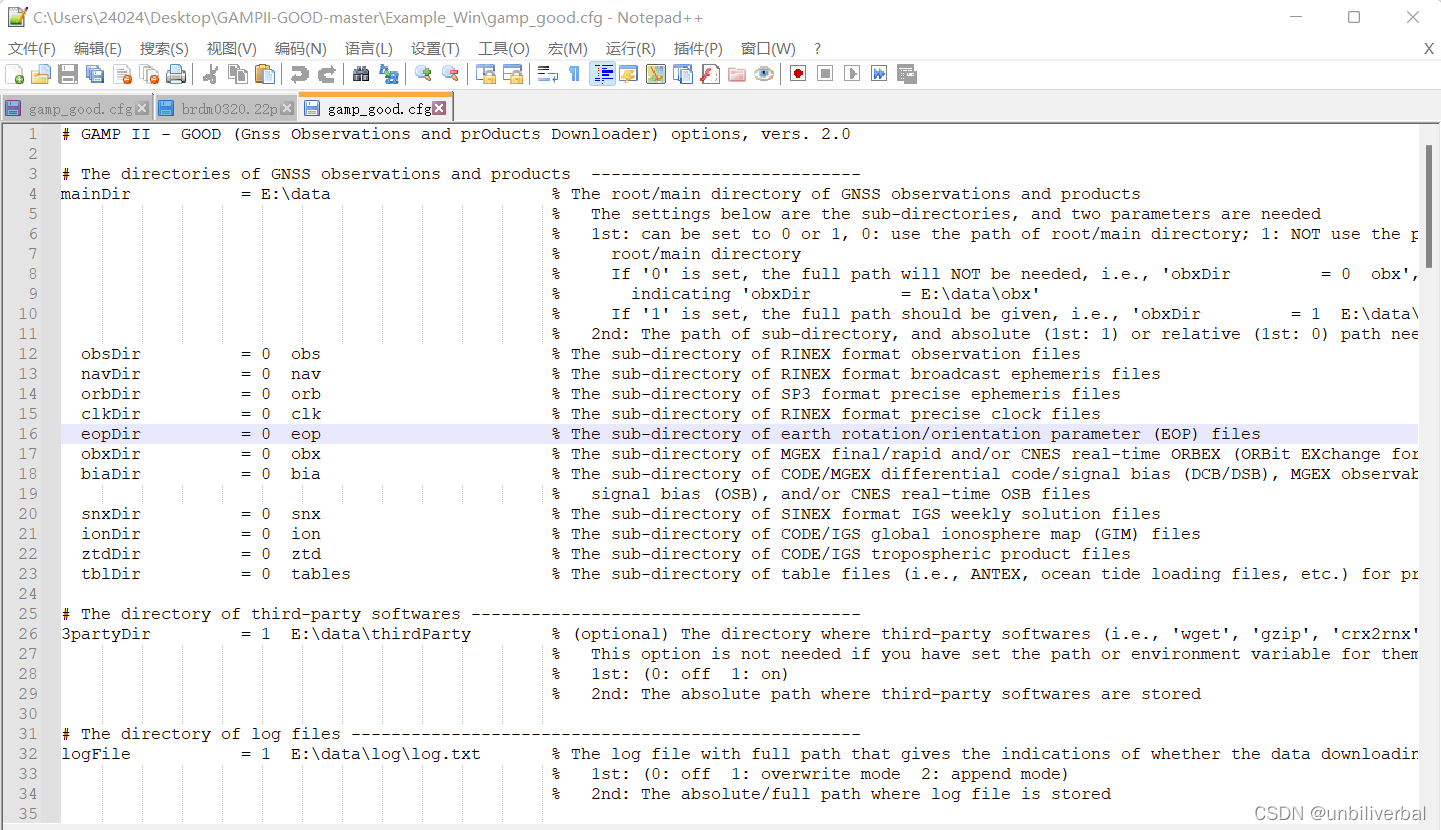This screenshot has height=830, width=1441.
Task: Click the Close All documents toolbar icon
Action: coord(149,74)
